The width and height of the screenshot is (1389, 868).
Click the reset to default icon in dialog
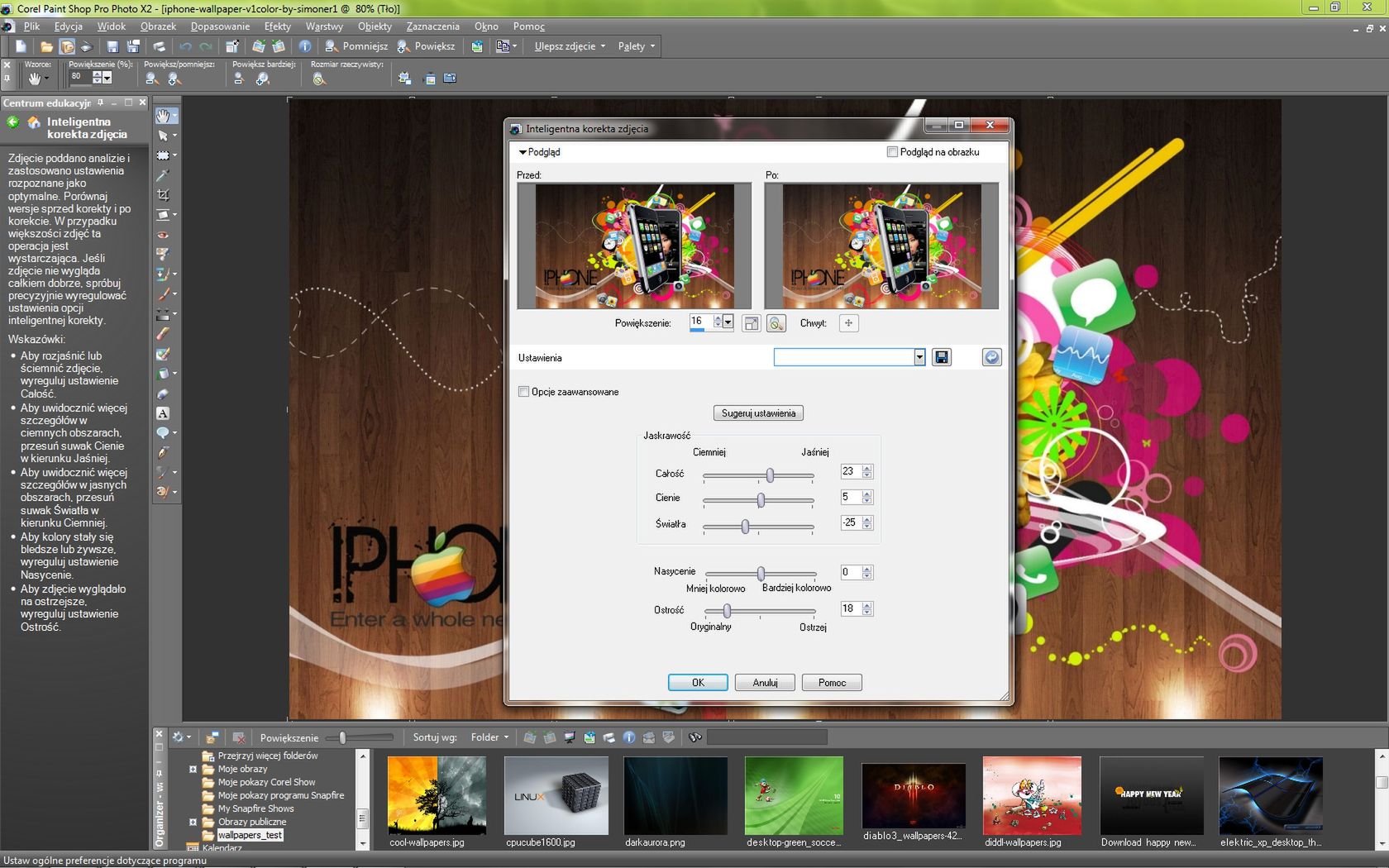[991, 357]
